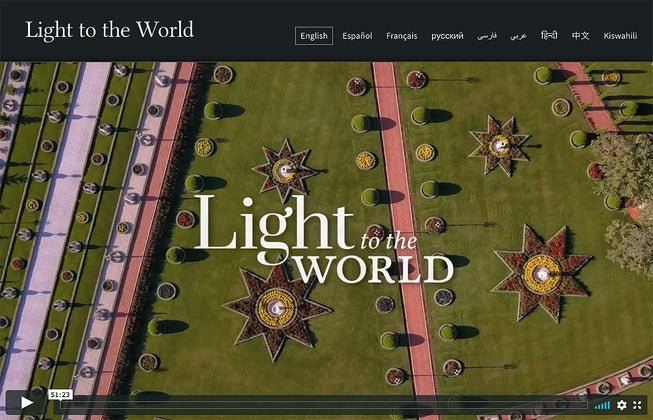Switch language to Hindi (हिन्दी)
653x420 pixels.
pos(549,36)
